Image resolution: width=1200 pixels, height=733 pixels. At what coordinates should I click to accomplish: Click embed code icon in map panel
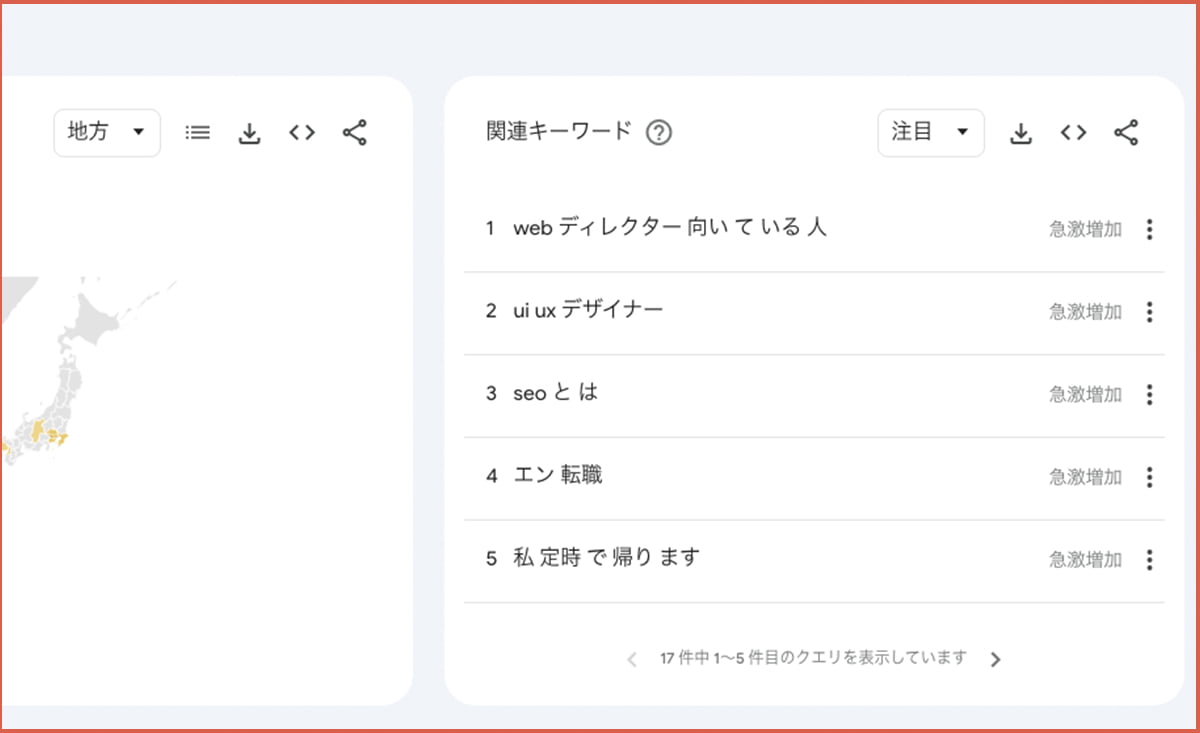[x=302, y=132]
